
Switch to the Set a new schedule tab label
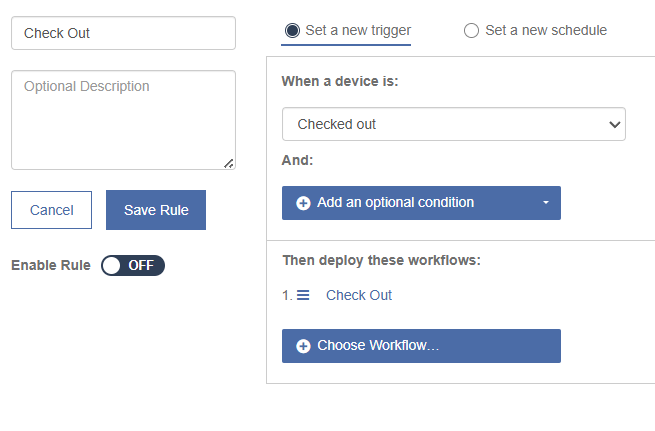(x=546, y=30)
